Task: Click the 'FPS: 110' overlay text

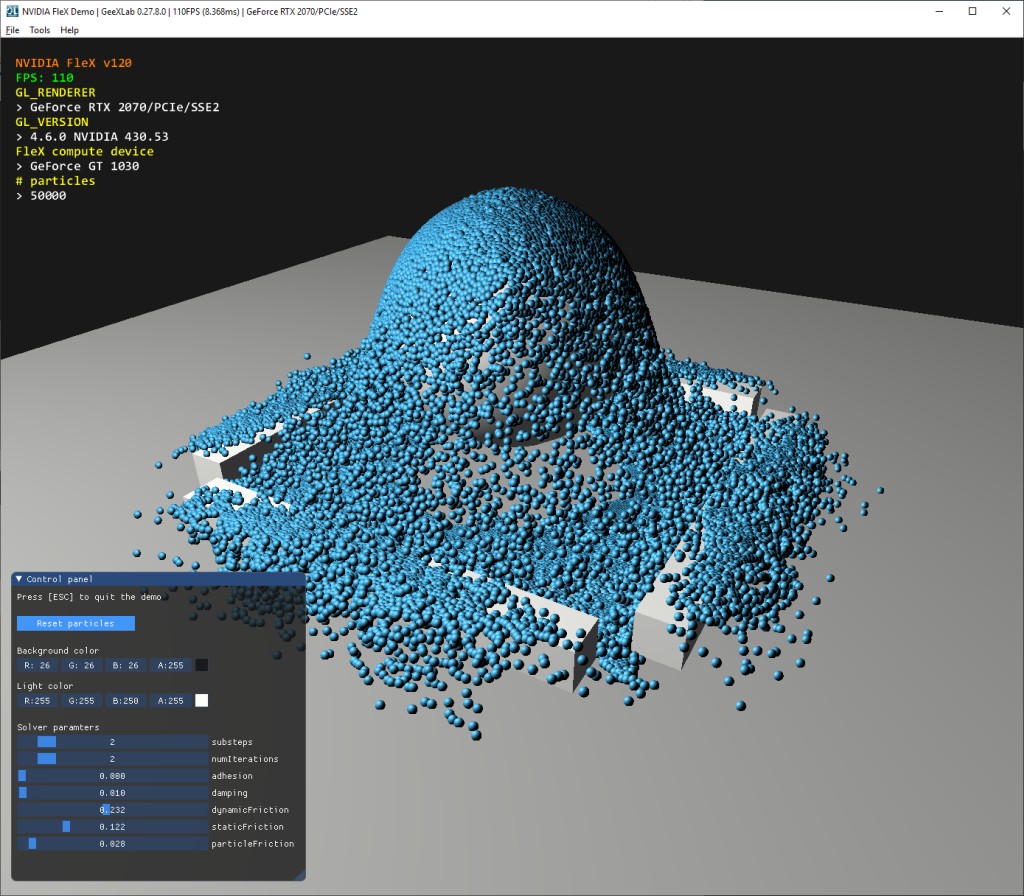Action: (44, 78)
